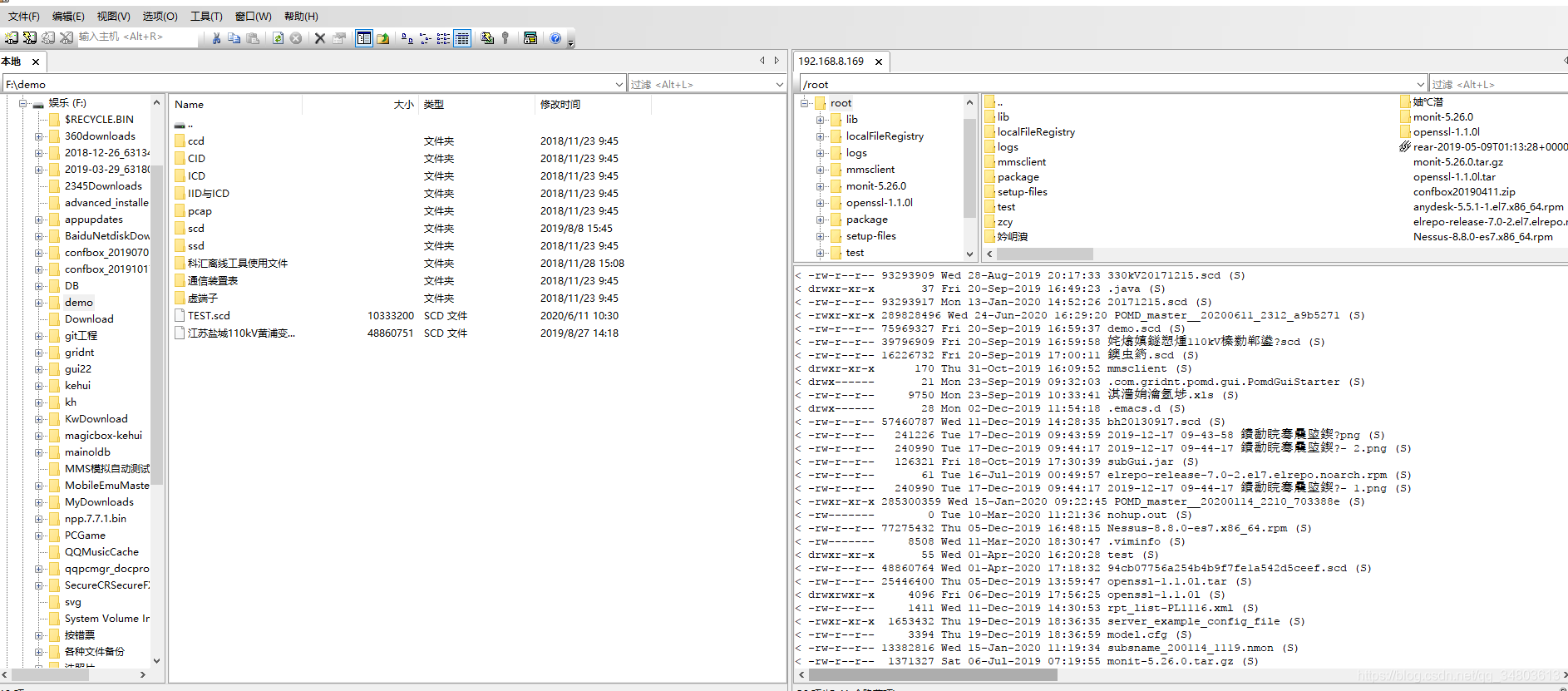Viewport: 1568px width, 691px height.
Task: Click the key icon in toolbar
Action: pyautogui.click(x=505, y=38)
